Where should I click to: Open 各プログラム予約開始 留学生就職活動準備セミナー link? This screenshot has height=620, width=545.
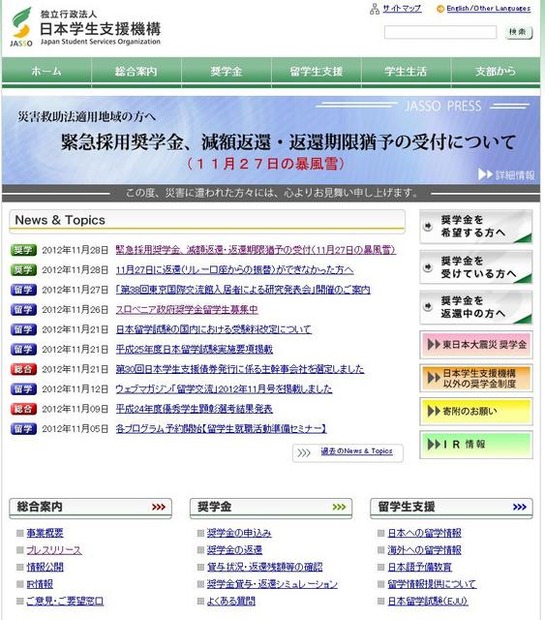221,428
